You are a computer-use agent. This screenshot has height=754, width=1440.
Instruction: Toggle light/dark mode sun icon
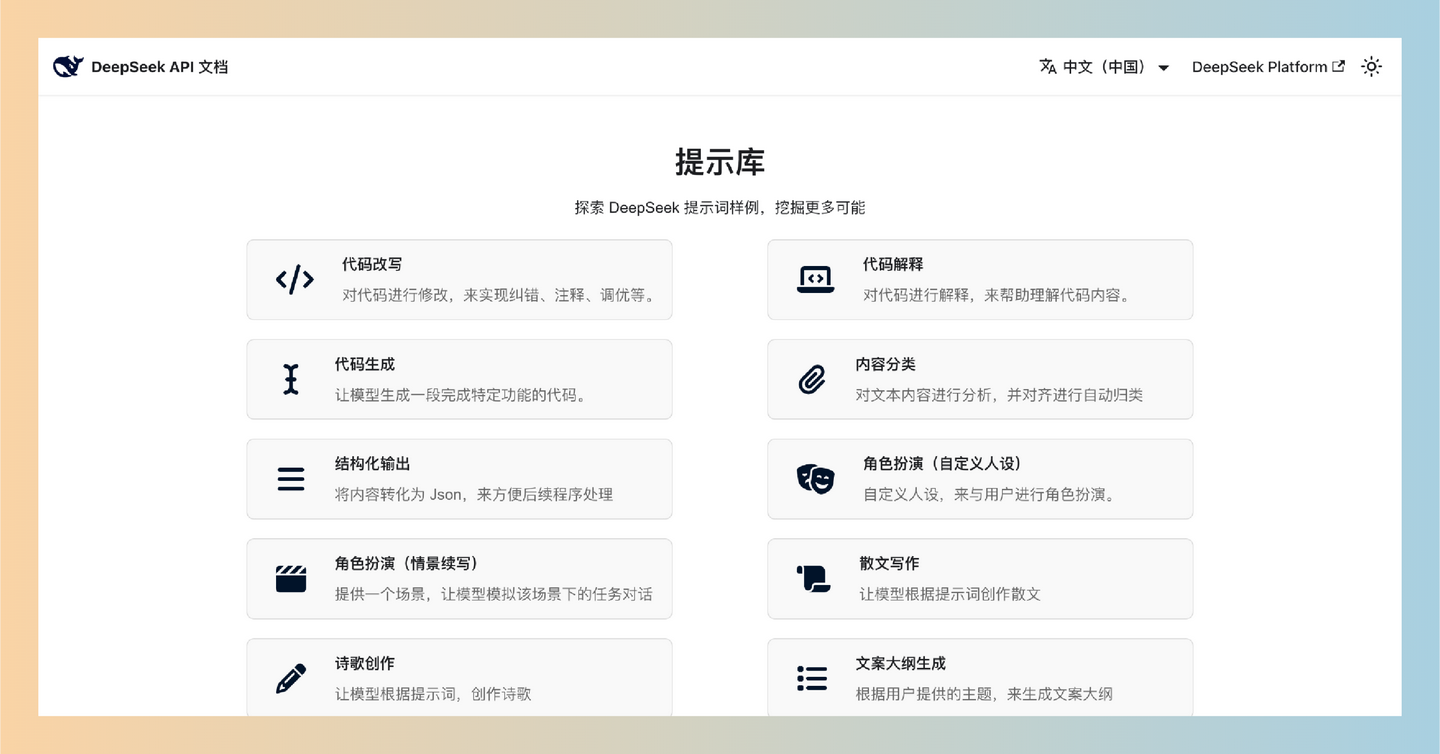point(1371,67)
